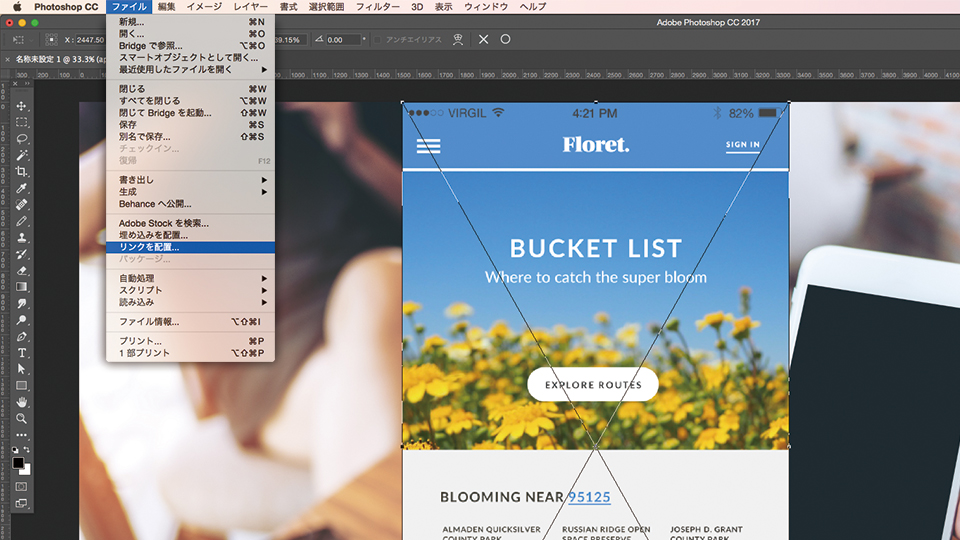
Task: Set the transform reference point location
Action: tap(51, 40)
